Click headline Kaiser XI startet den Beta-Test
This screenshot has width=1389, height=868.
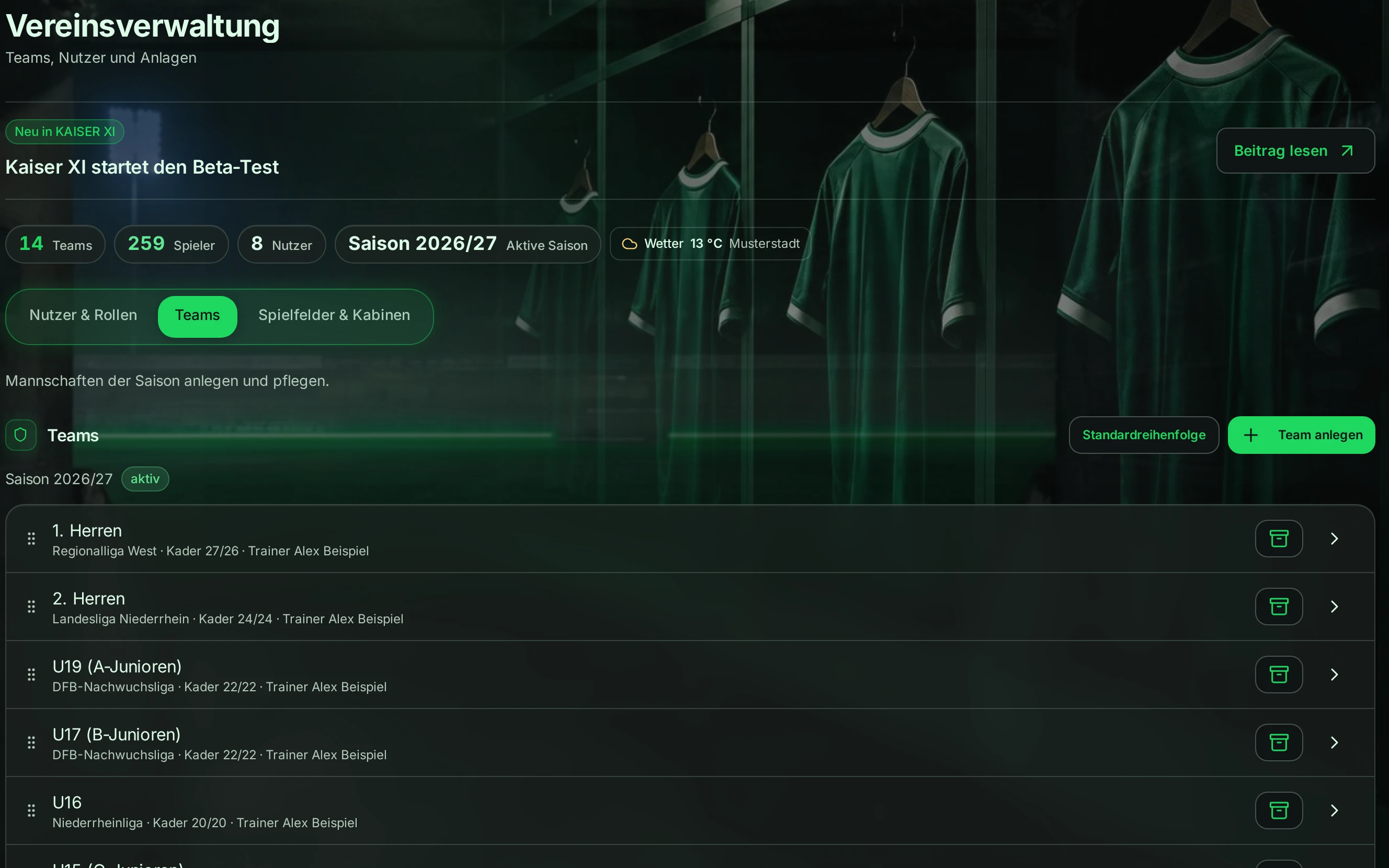coord(142,167)
